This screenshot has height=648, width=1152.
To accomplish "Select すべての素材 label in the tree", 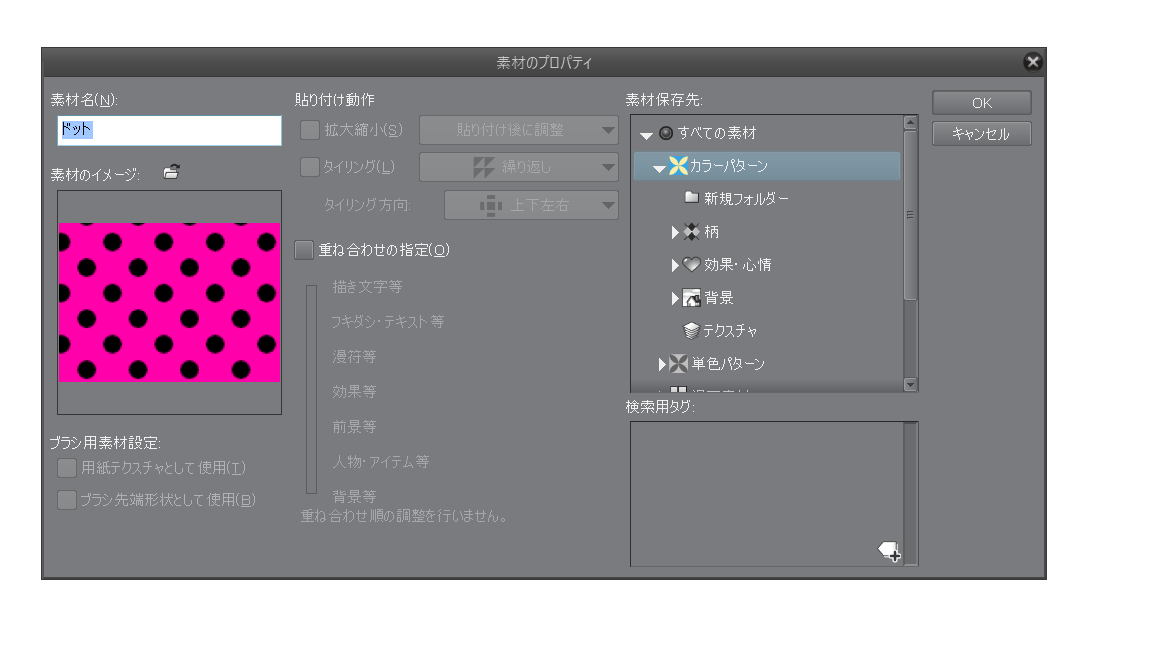I will tap(717, 133).
